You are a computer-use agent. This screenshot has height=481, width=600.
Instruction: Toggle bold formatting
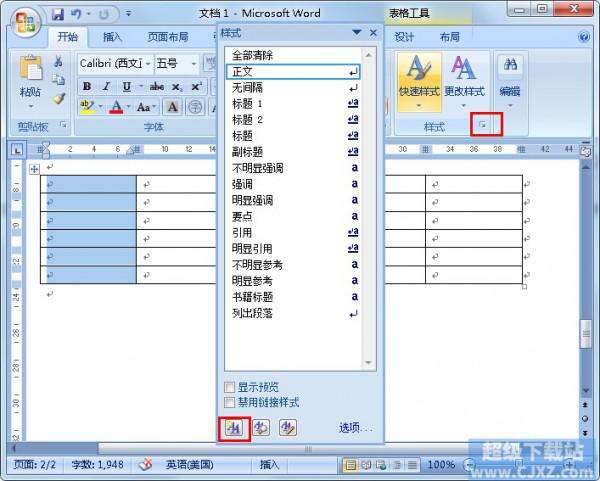87,86
